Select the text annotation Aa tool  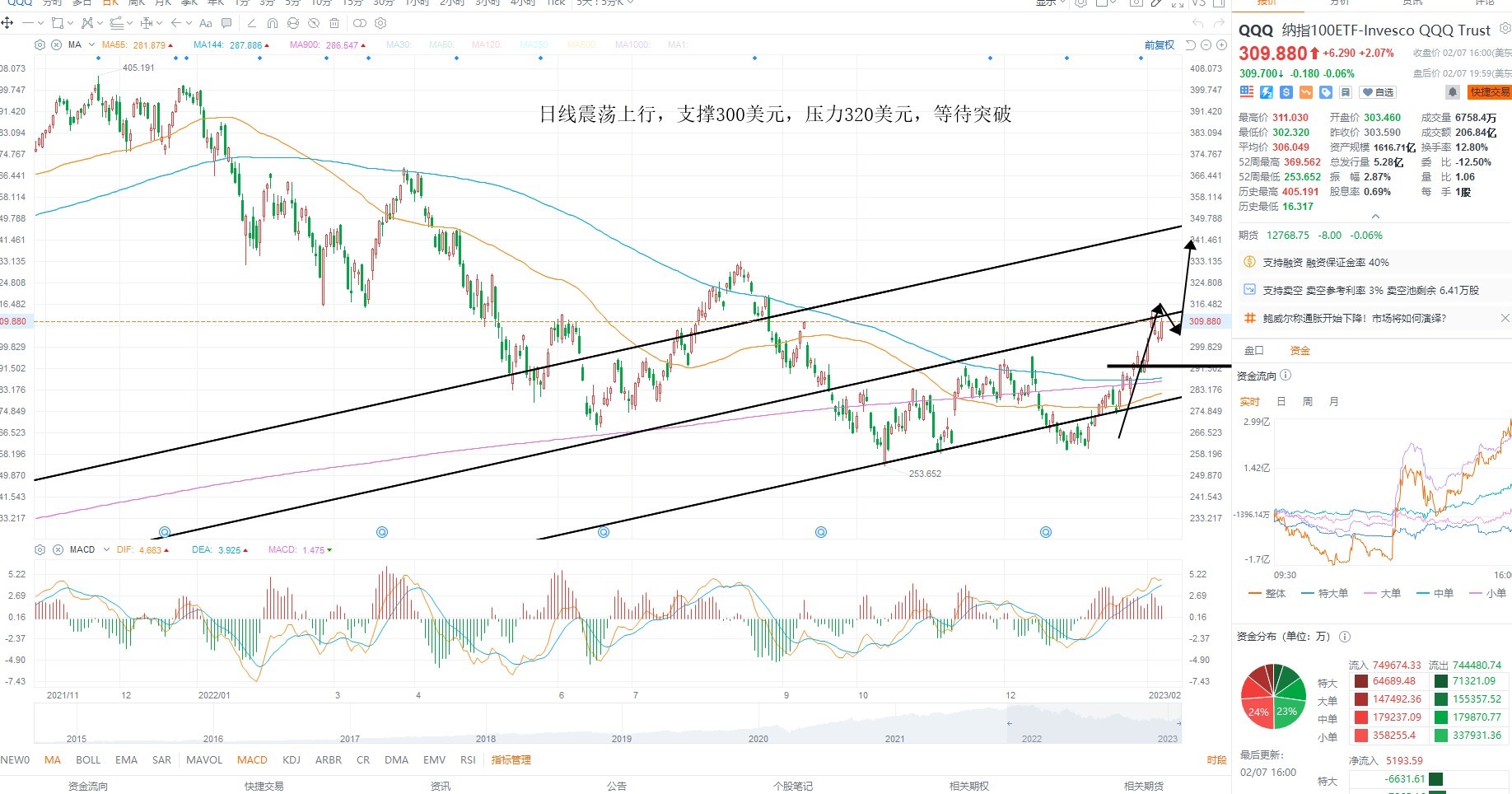click(x=206, y=23)
